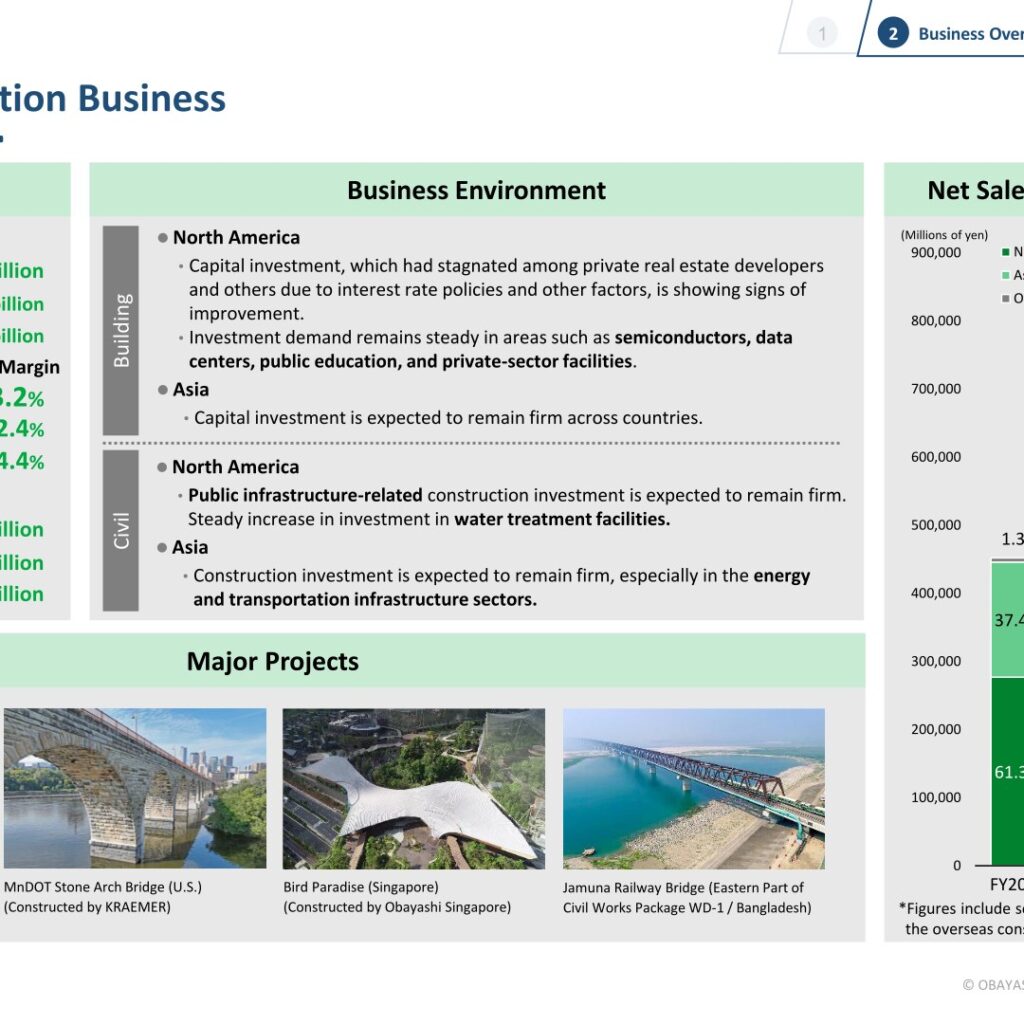The height and width of the screenshot is (1024, 1024).
Task: Click the Jamuna Railway Bridge photo
Action: coord(694,788)
